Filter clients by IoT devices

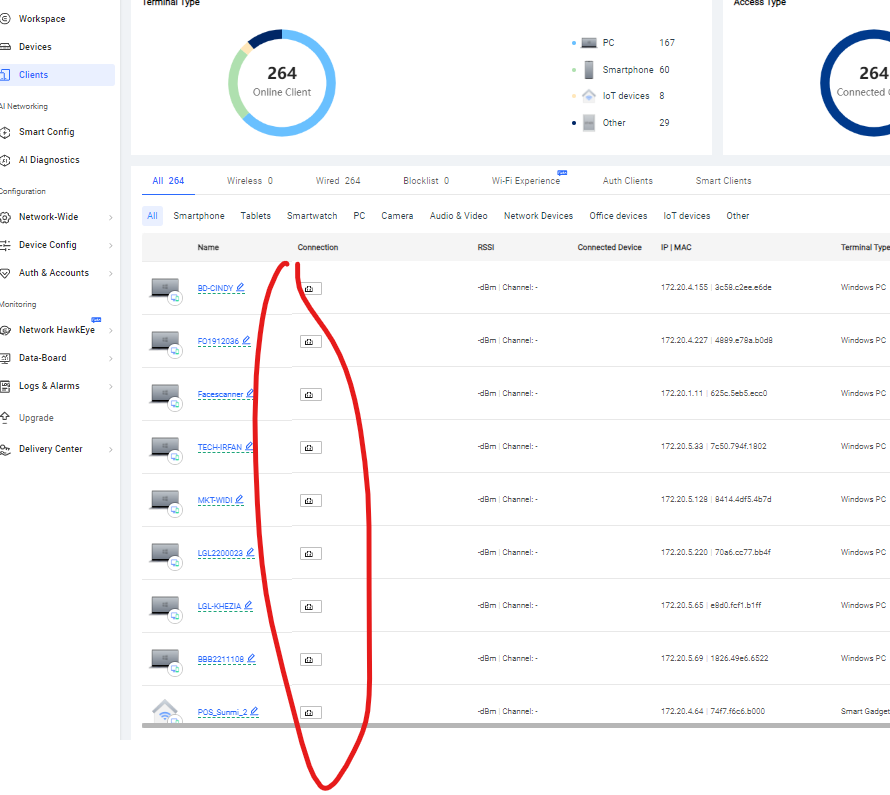coord(686,216)
